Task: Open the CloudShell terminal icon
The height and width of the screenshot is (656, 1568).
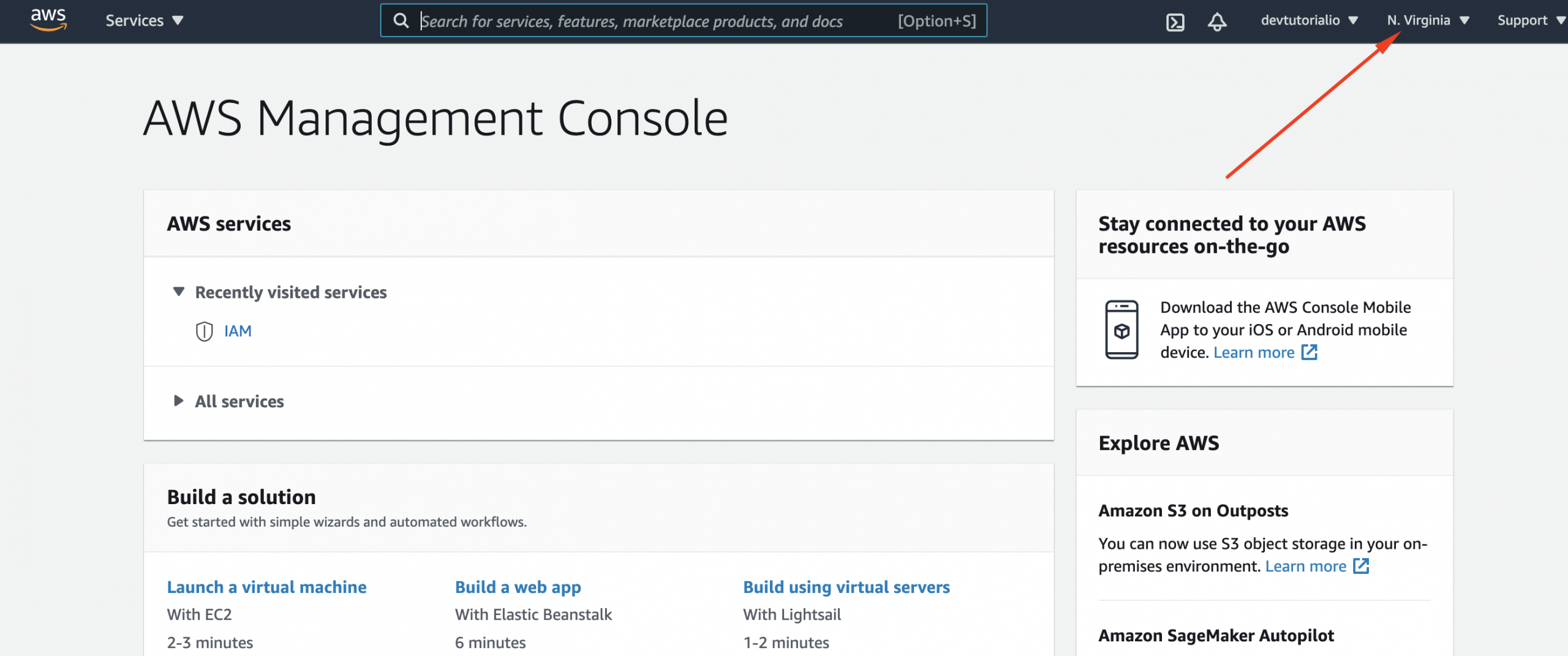Action: (x=1175, y=22)
